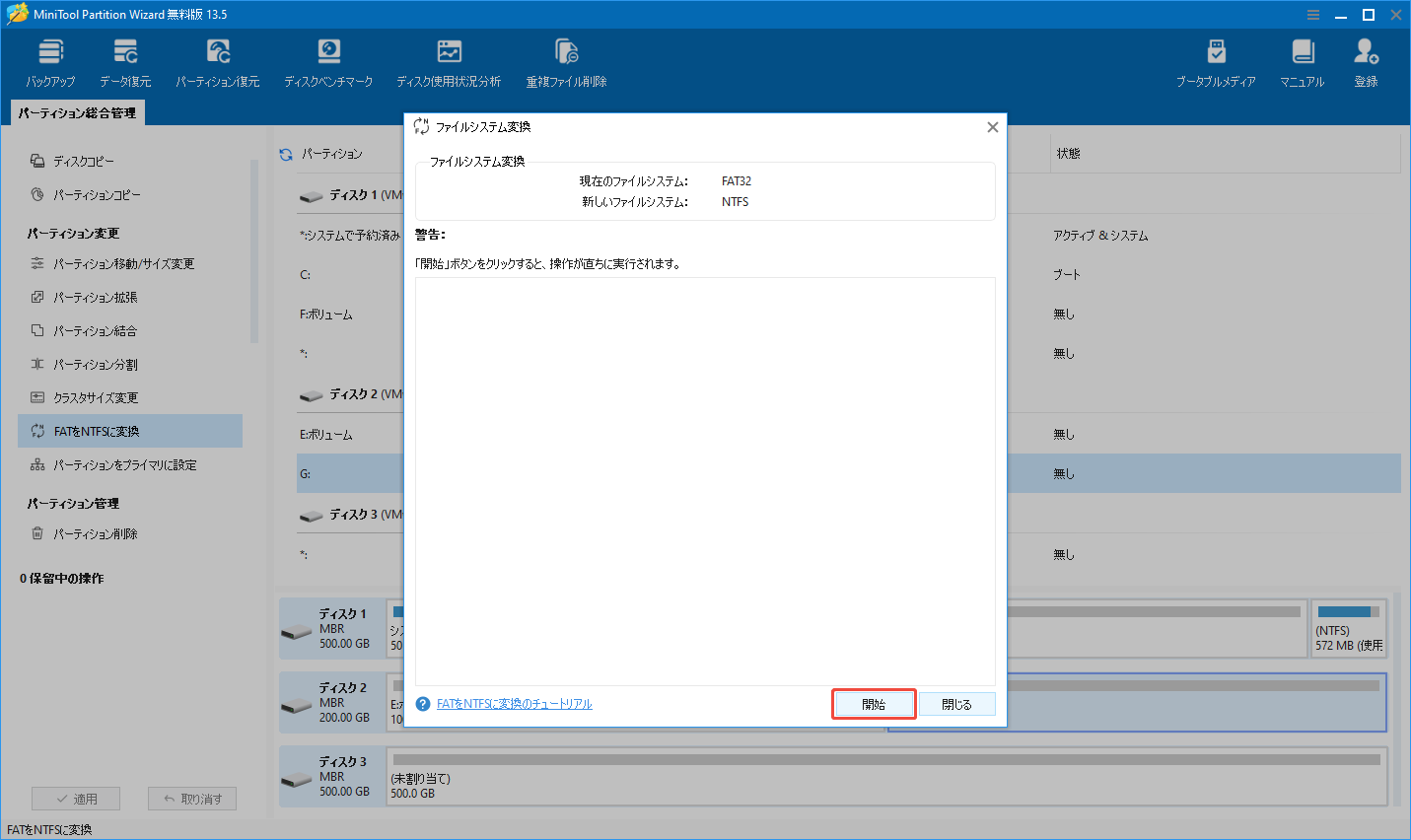Click the 開始 button to start conversion
The width and height of the screenshot is (1411, 840).
point(873,703)
